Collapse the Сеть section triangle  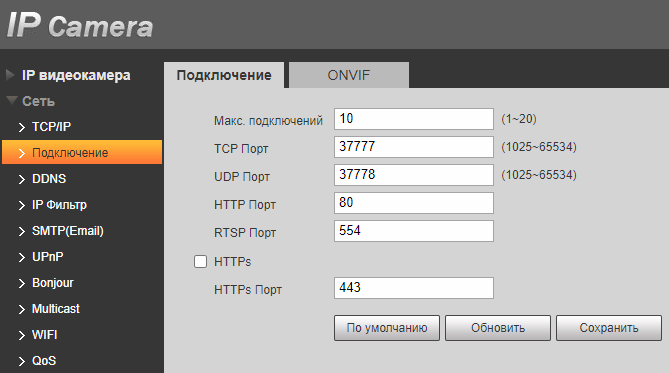(12, 101)
